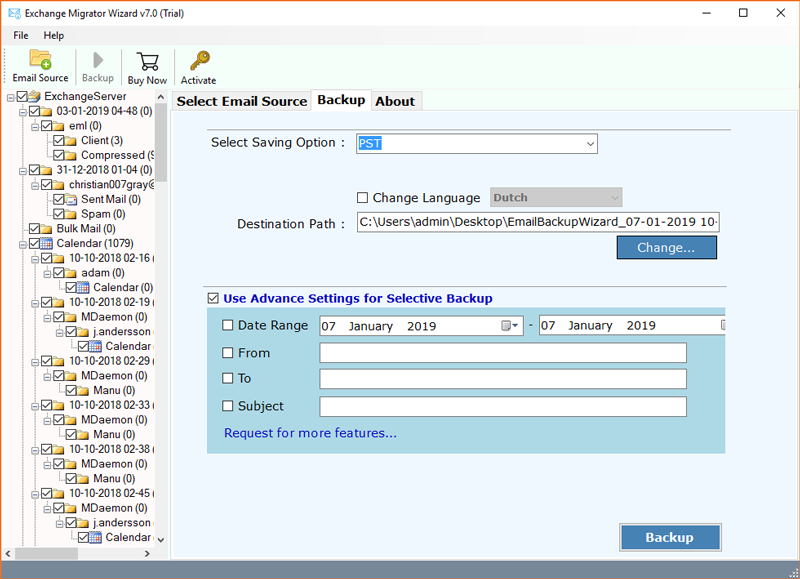
Task: Switch to the About tab
Action: (x=395, y=101)
